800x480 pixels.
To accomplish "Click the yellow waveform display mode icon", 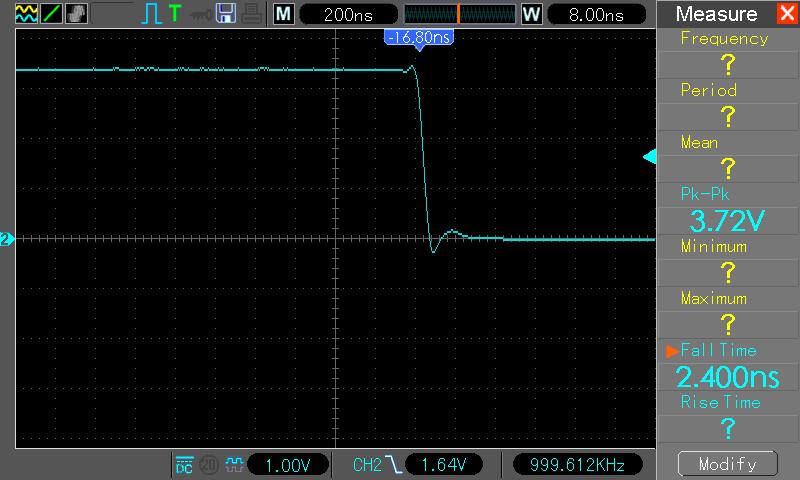I will (x=26, y=14).
